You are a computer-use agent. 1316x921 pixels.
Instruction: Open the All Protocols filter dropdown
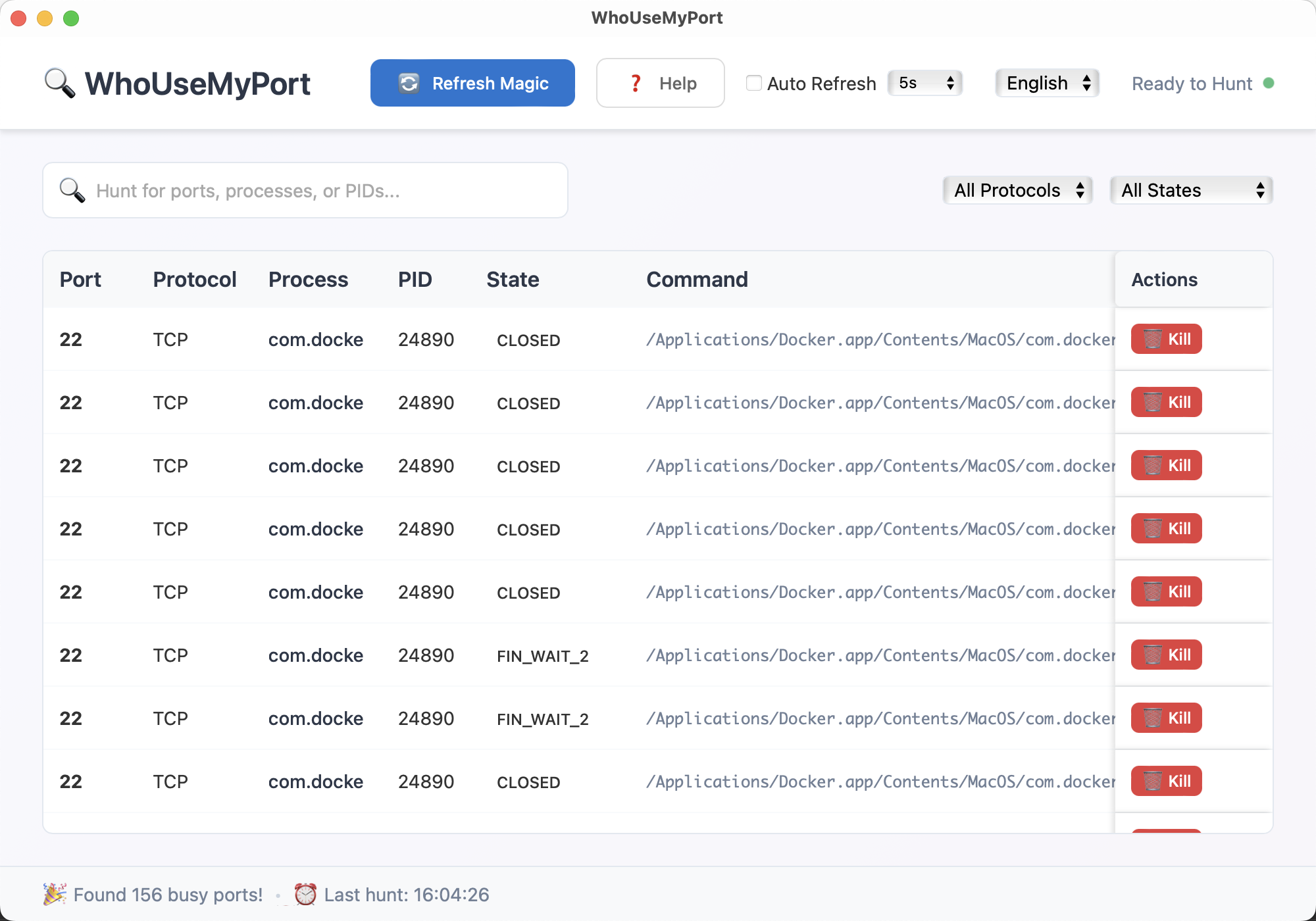coord(1017,190)
